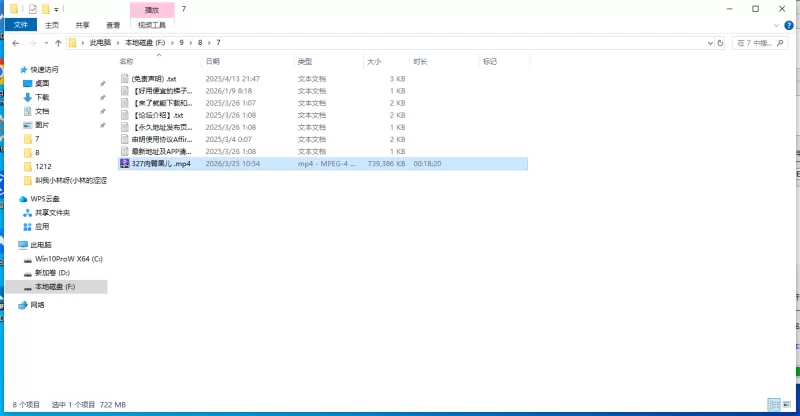Image resolution: width=800 pixels, height=416 pixels.
Task: Click the folder icon in address bar
Action: (x=72, y=43)
